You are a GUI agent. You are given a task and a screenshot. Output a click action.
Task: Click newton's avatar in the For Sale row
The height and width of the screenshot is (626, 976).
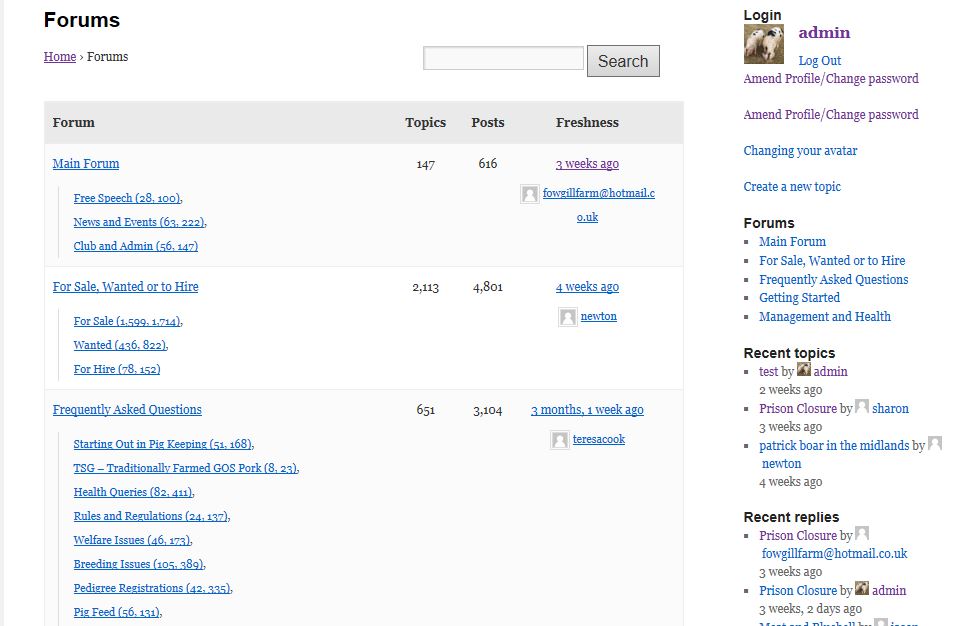point(567,317)
